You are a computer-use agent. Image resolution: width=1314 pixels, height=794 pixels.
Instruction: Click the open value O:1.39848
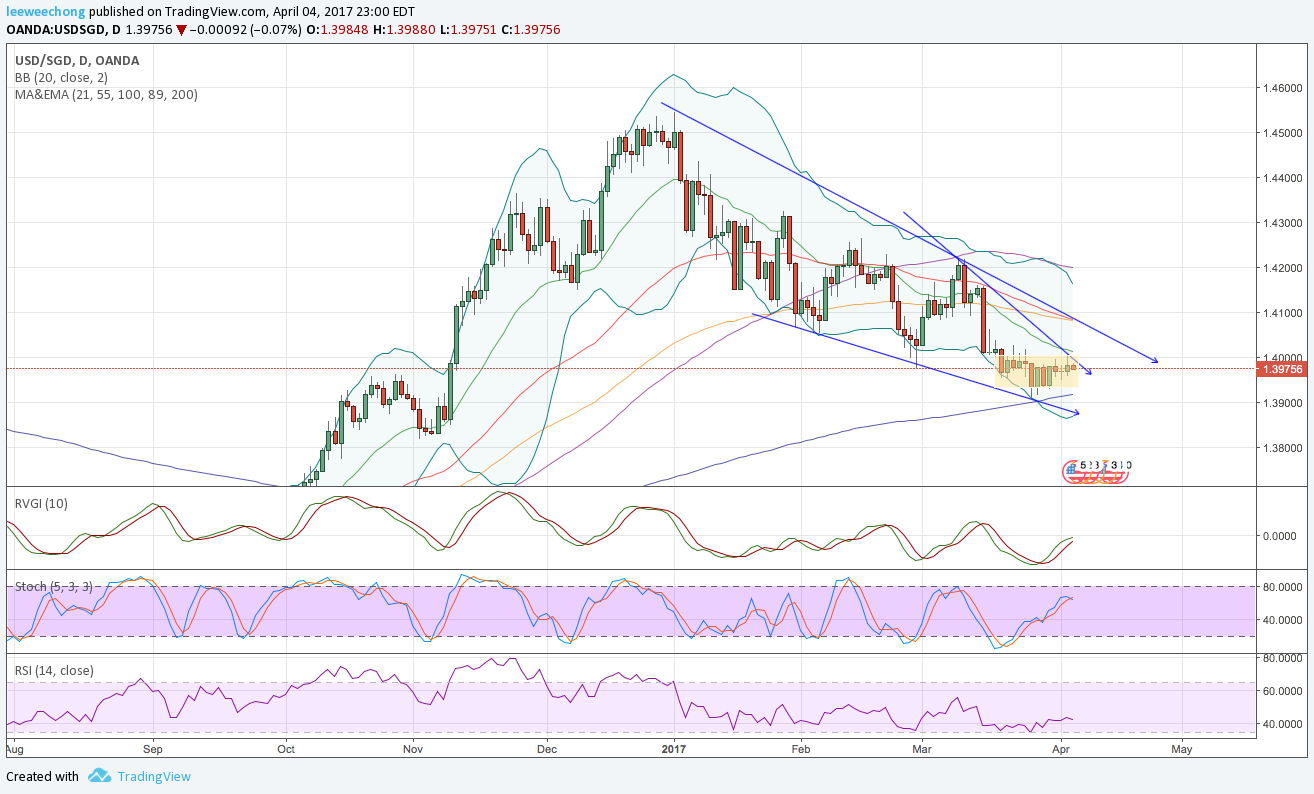[337, 30]
